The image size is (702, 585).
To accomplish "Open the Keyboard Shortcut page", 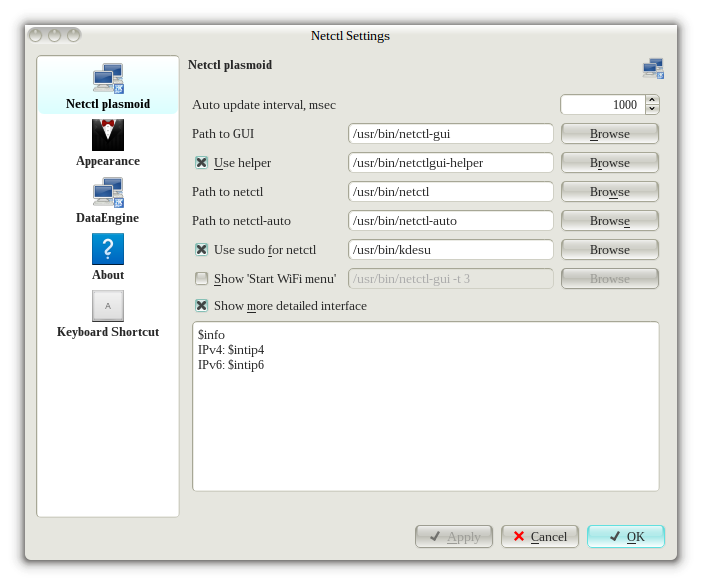I will 107,306.
